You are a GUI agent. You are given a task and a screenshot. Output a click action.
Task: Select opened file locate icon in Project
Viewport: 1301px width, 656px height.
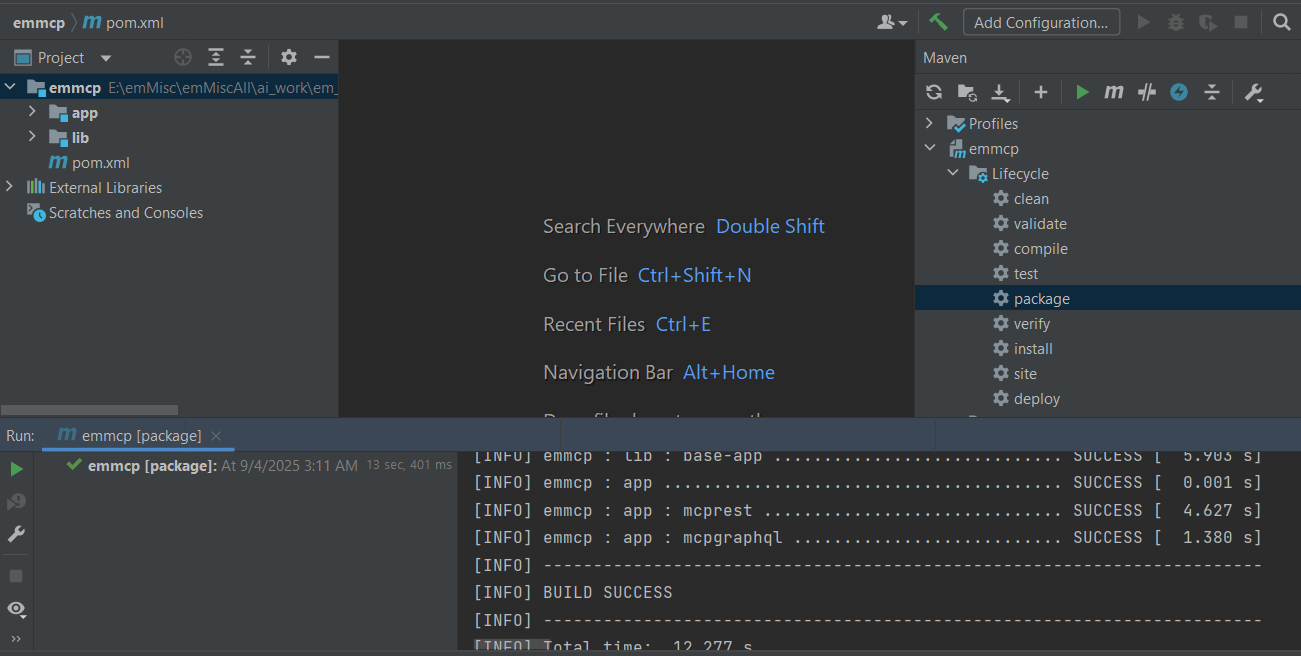pyautogui.click(x=183, y=57)
